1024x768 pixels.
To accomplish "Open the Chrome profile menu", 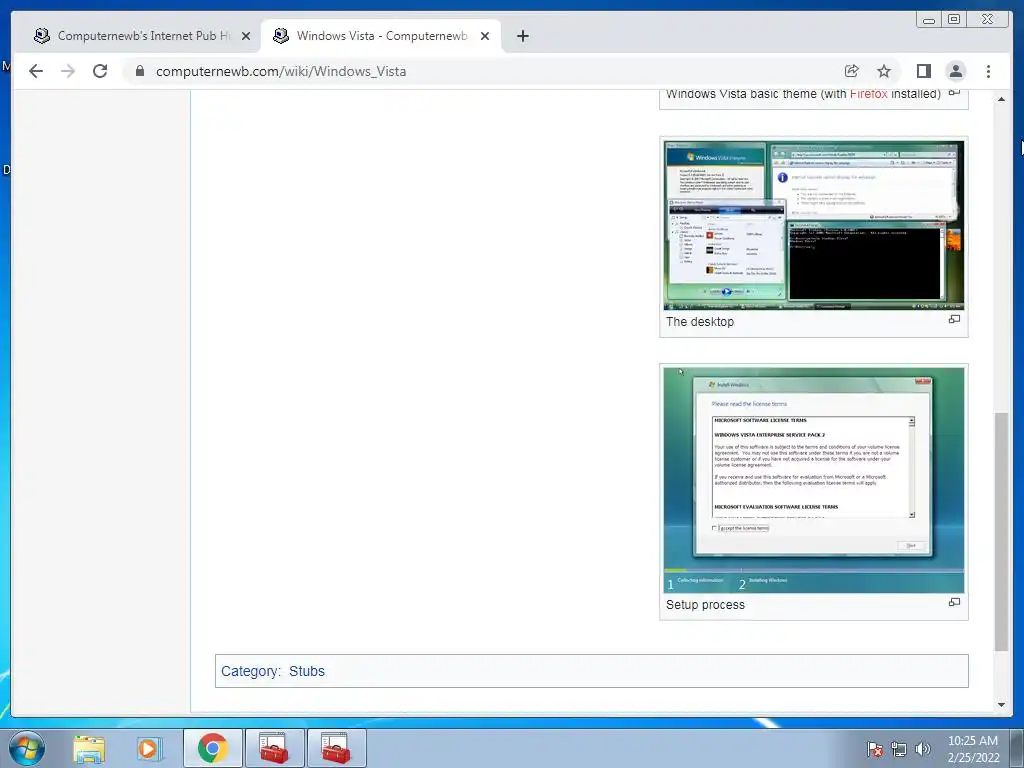I will (x=956, y=71).
